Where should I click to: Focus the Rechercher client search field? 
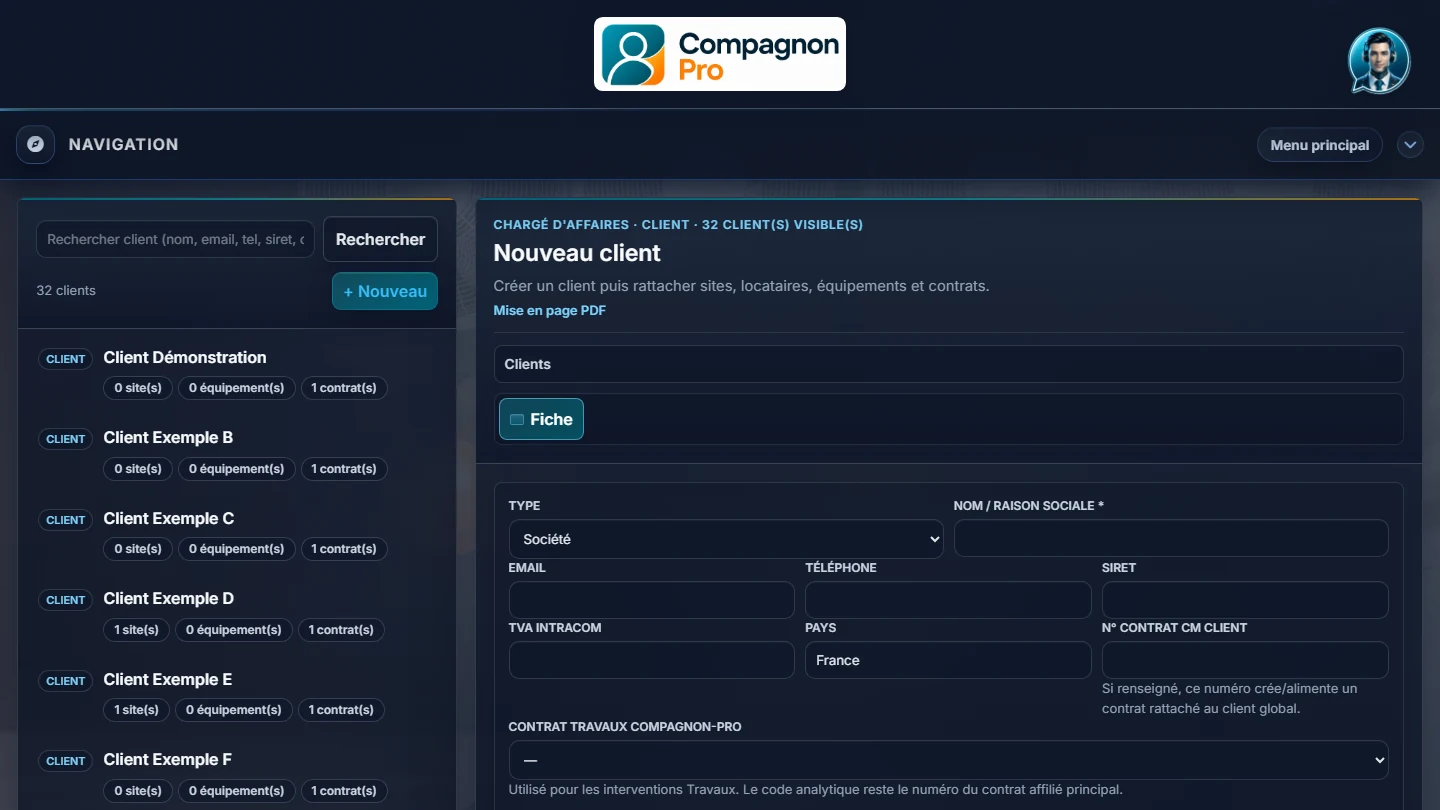(x=176, y=239)
